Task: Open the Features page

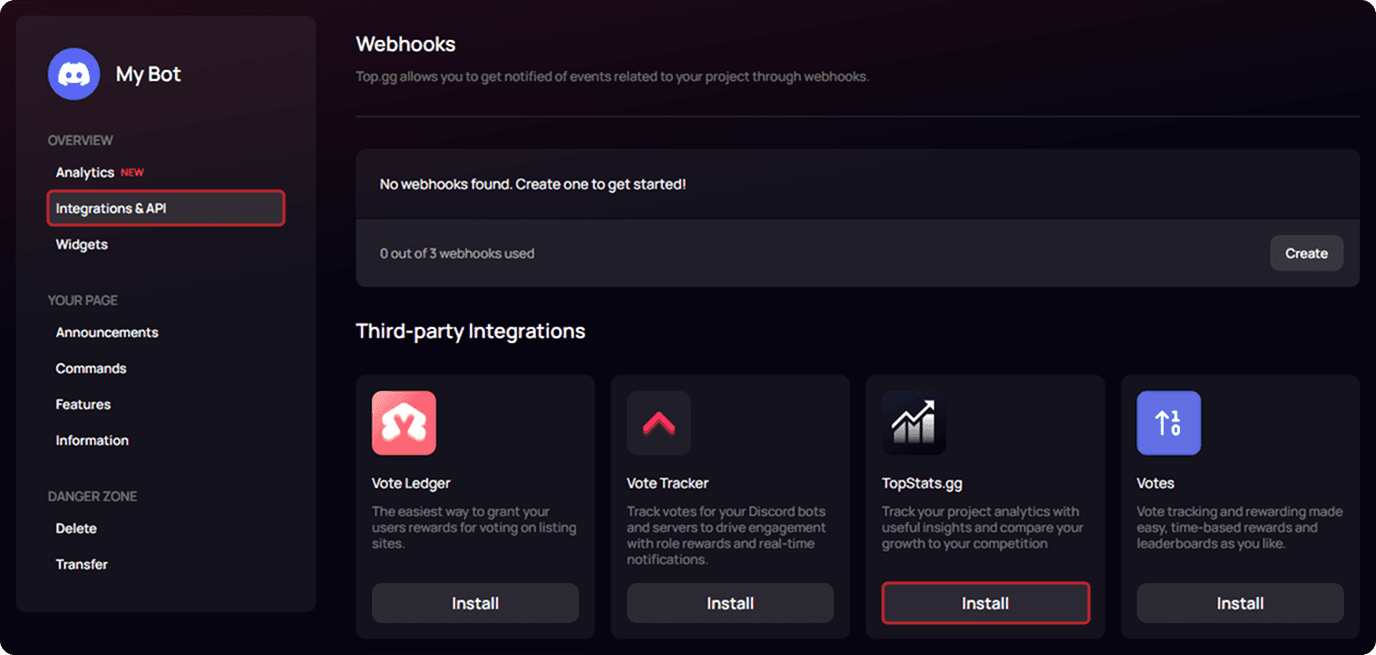Action: 83,404
